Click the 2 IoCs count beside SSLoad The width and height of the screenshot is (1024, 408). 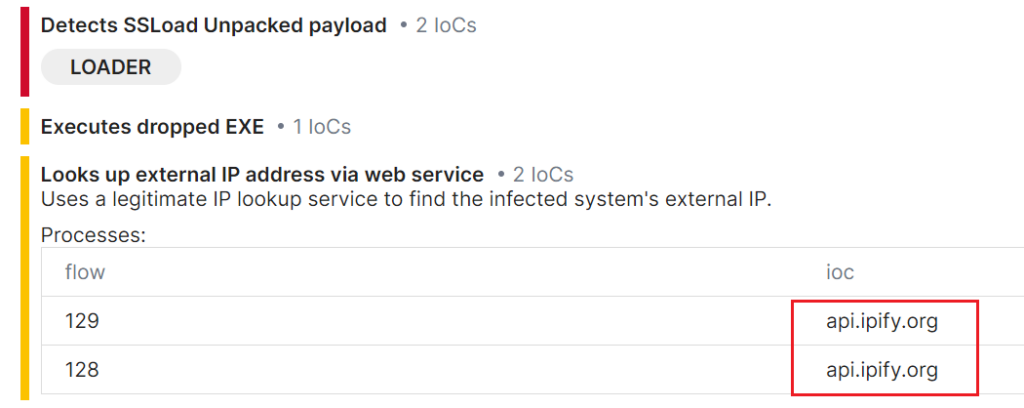[446, 26]
